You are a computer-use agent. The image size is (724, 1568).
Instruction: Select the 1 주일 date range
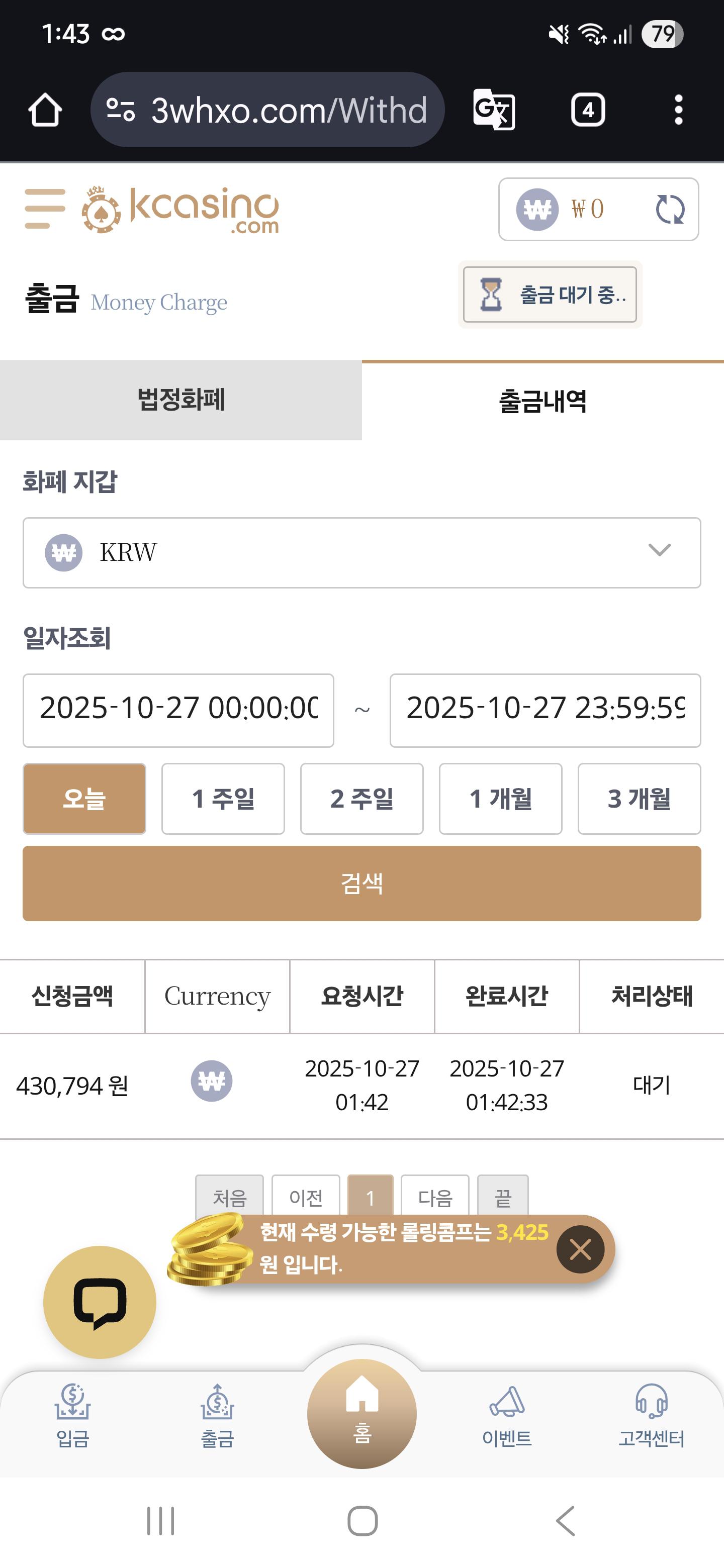click(223, 799)
